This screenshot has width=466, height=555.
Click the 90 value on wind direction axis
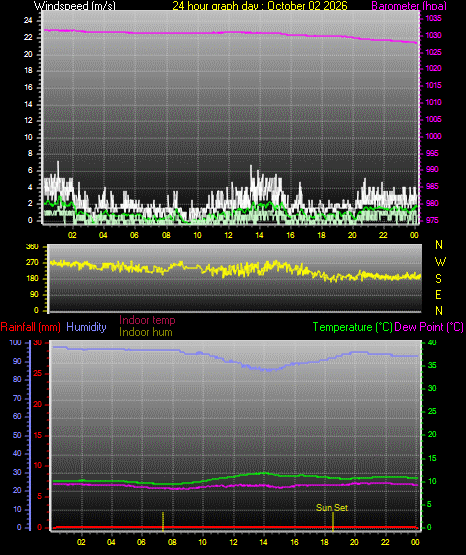(34, 294)
